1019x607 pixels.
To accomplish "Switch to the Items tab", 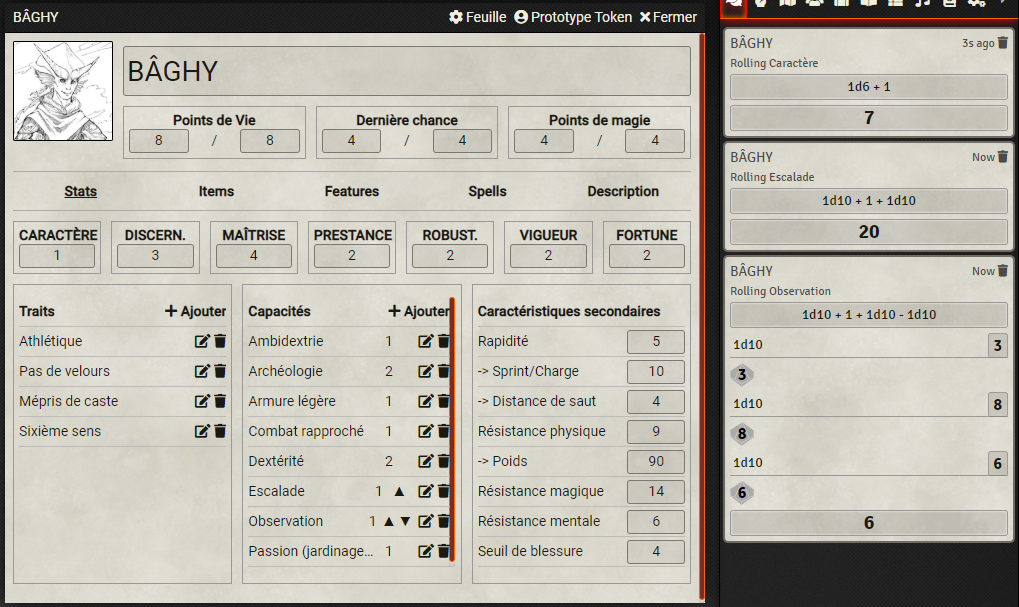I will click(216, 191).
